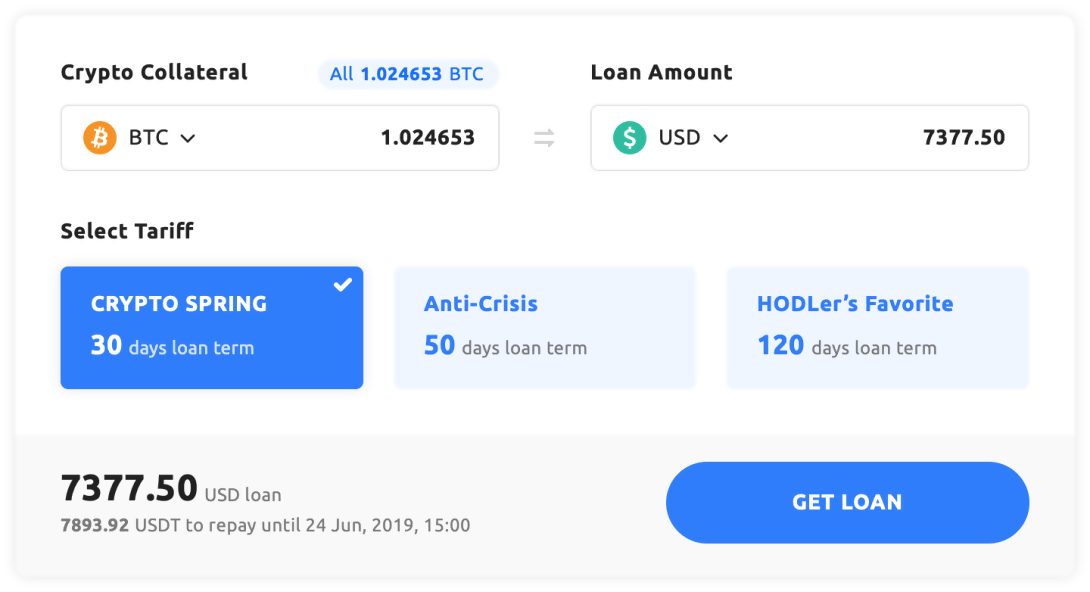Expand the chevron next to USD

720,139
